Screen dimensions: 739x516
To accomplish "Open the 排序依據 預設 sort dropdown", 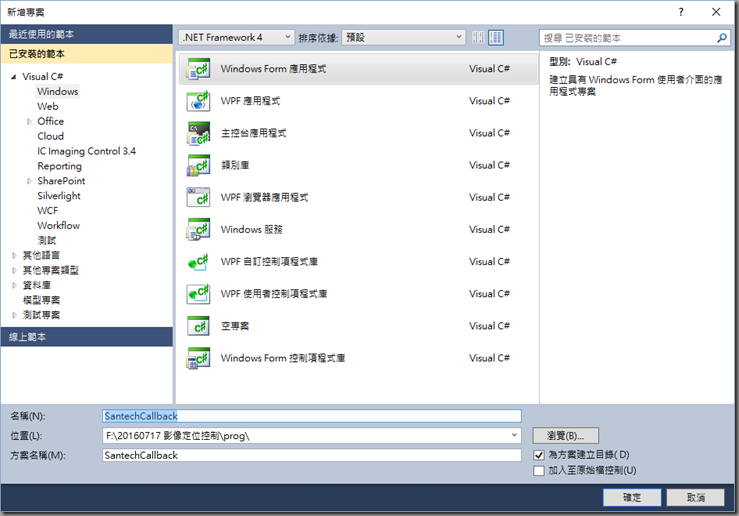I will (403, 37).
